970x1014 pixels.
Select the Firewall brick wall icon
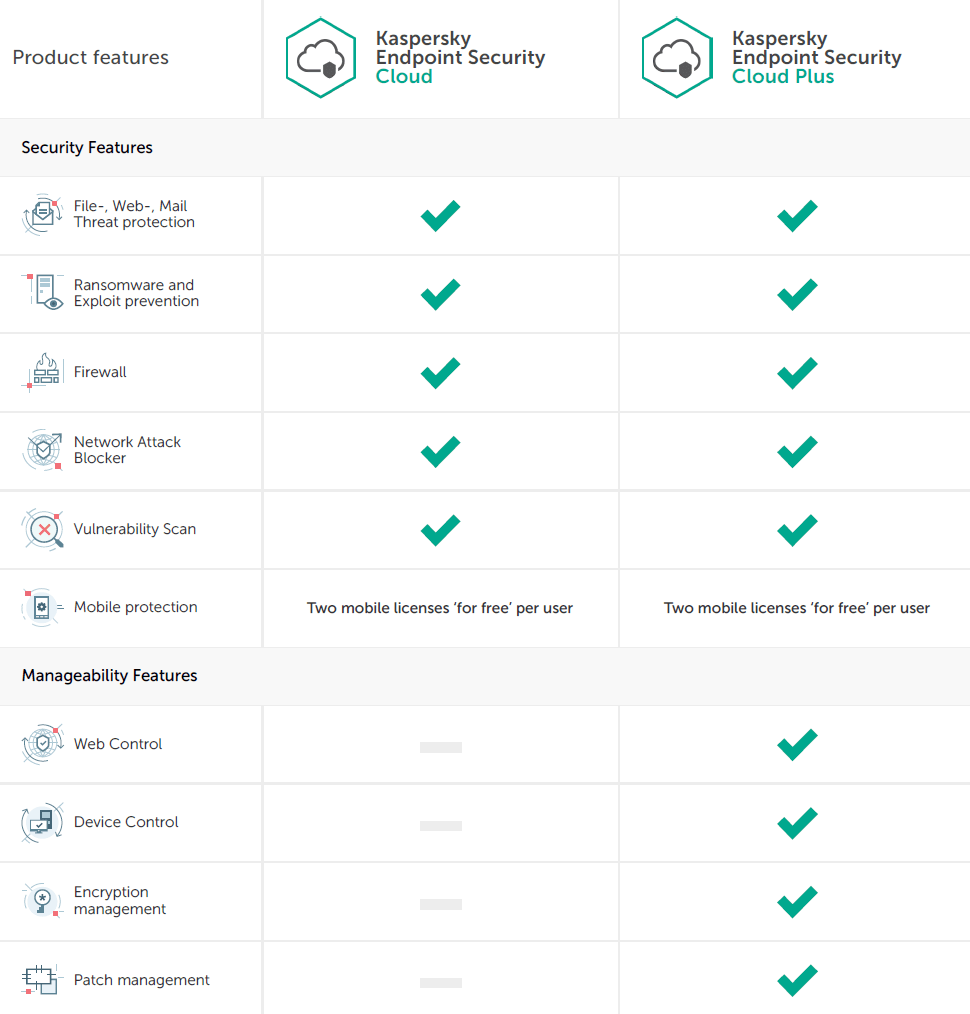[43, 371]
